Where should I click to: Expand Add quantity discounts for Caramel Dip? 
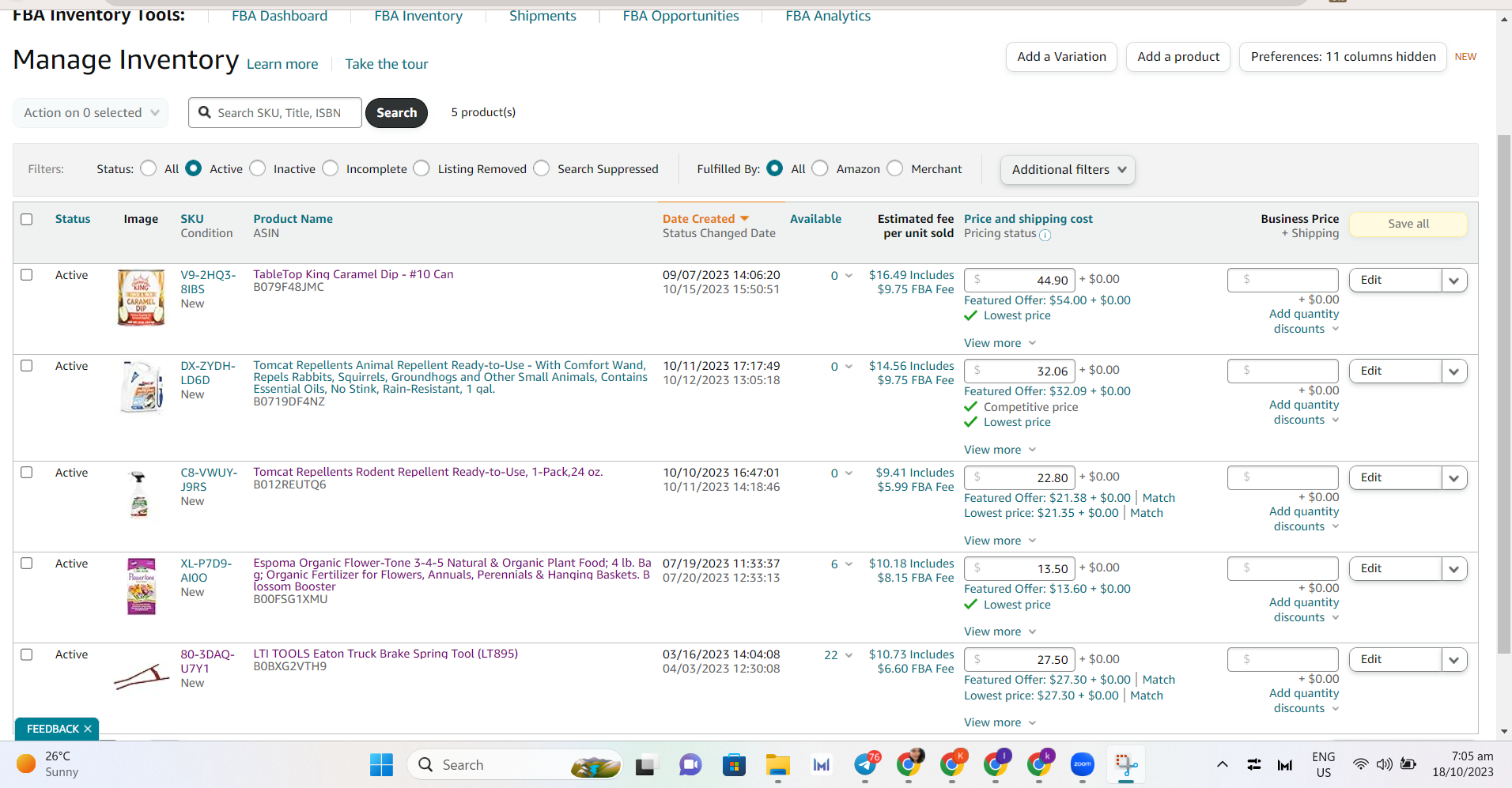click(1304, 321)
